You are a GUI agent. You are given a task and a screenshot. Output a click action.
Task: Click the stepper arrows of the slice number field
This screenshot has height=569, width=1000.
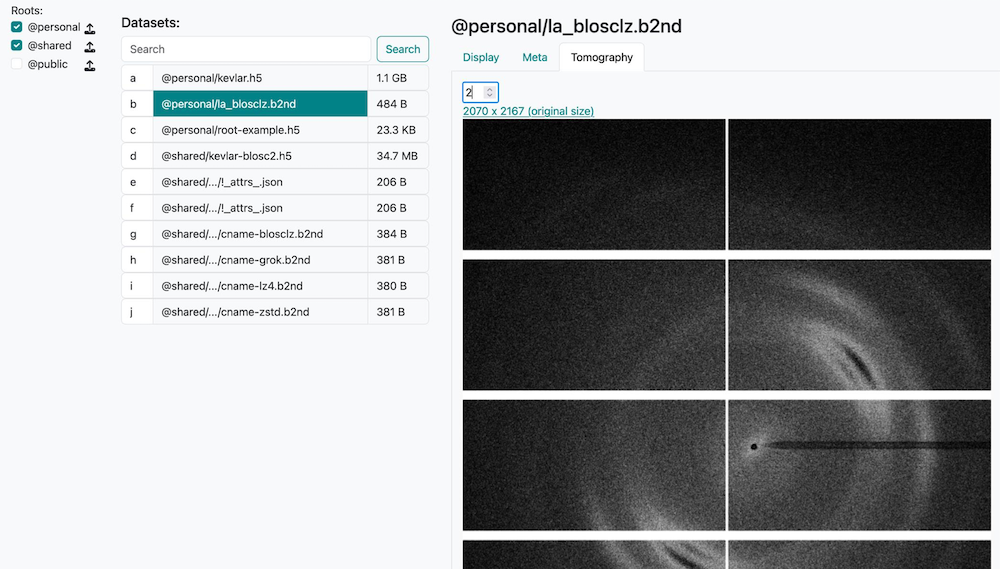[x=489, y=92]
